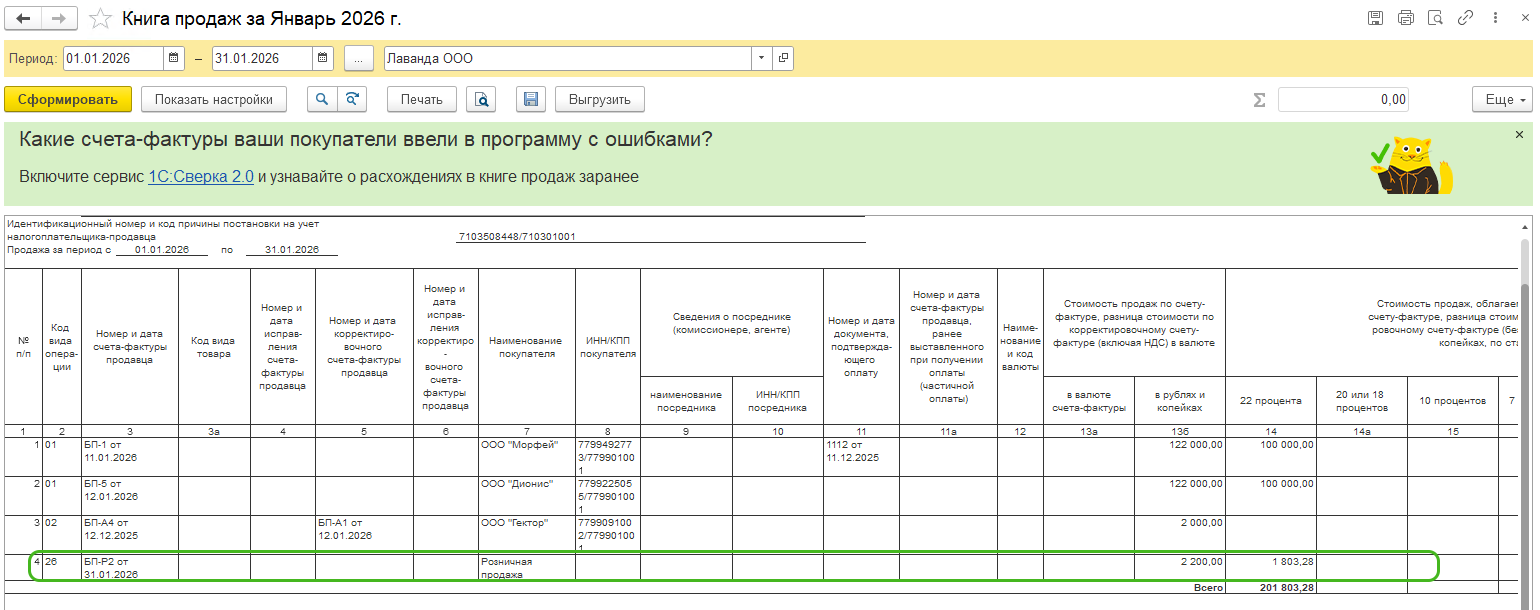Expand the organization dropdown Лаванда ООО
The height and width of the screenshot is (610, 1540).
point(762,58)
